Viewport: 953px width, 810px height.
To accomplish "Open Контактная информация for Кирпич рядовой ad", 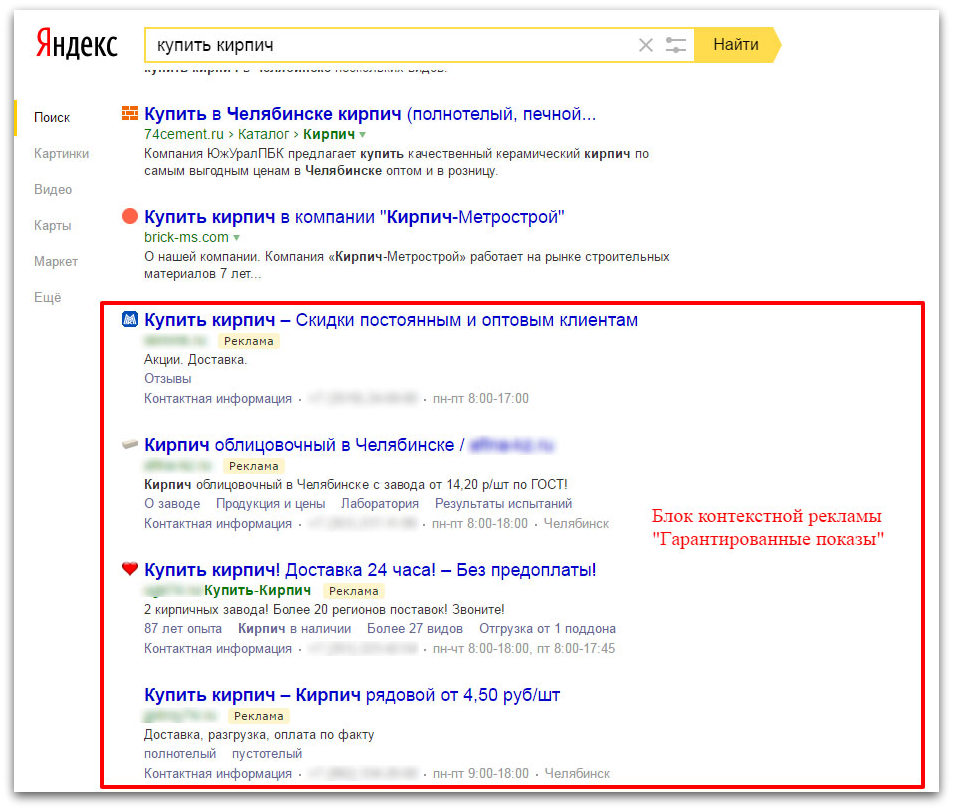I will click(x=218, y=774).
